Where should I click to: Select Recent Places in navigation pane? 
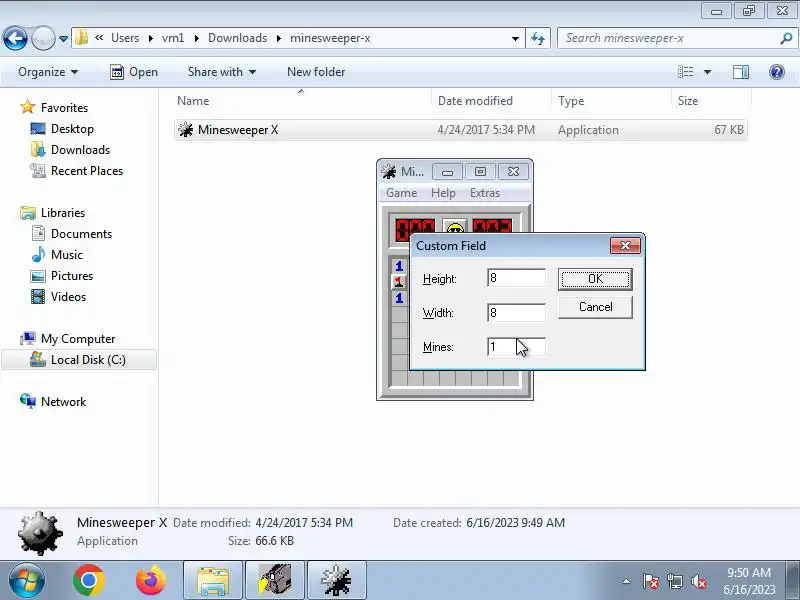pos(87,170)
